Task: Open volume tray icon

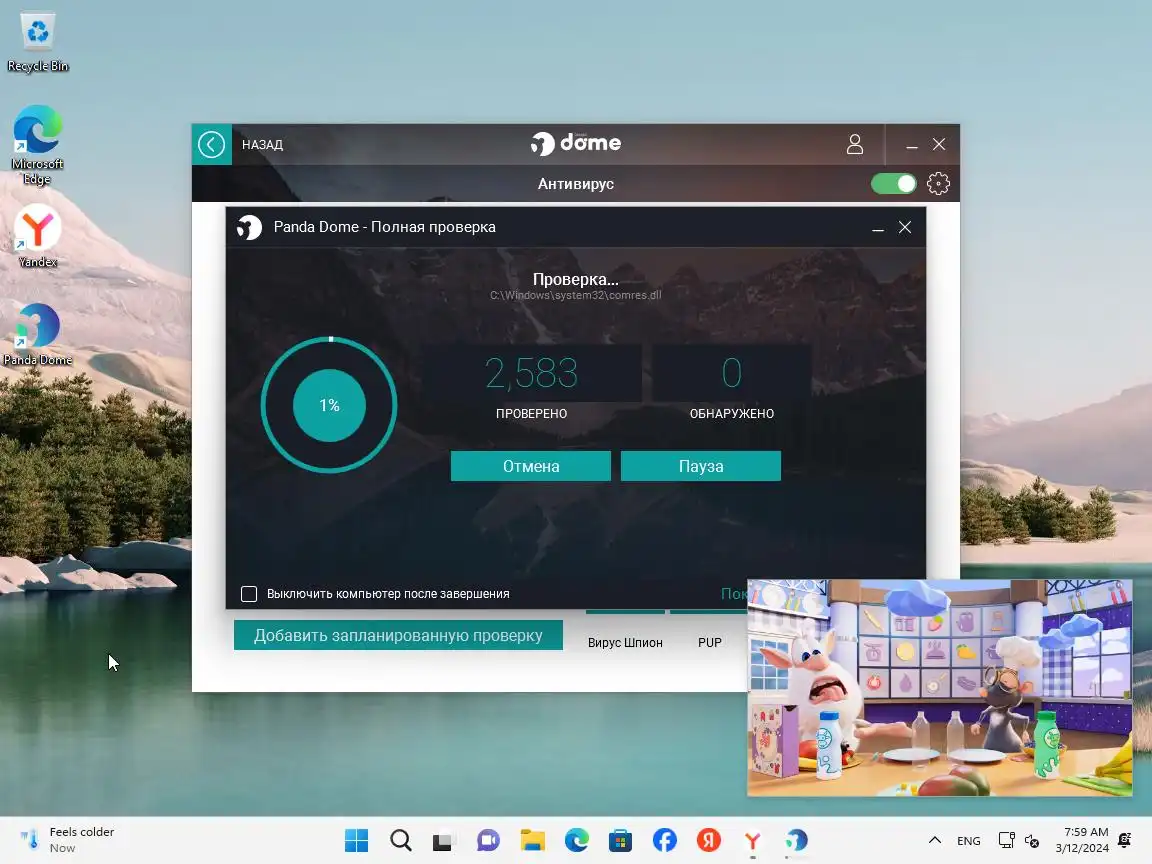Action: coord(1032,840)
